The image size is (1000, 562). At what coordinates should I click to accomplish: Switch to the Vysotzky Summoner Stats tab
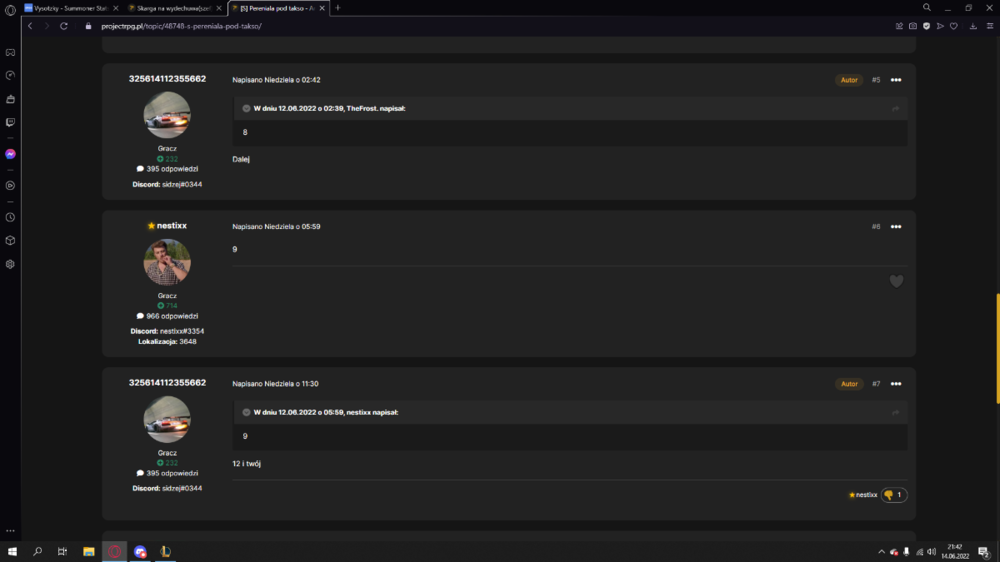pos(71,8)
